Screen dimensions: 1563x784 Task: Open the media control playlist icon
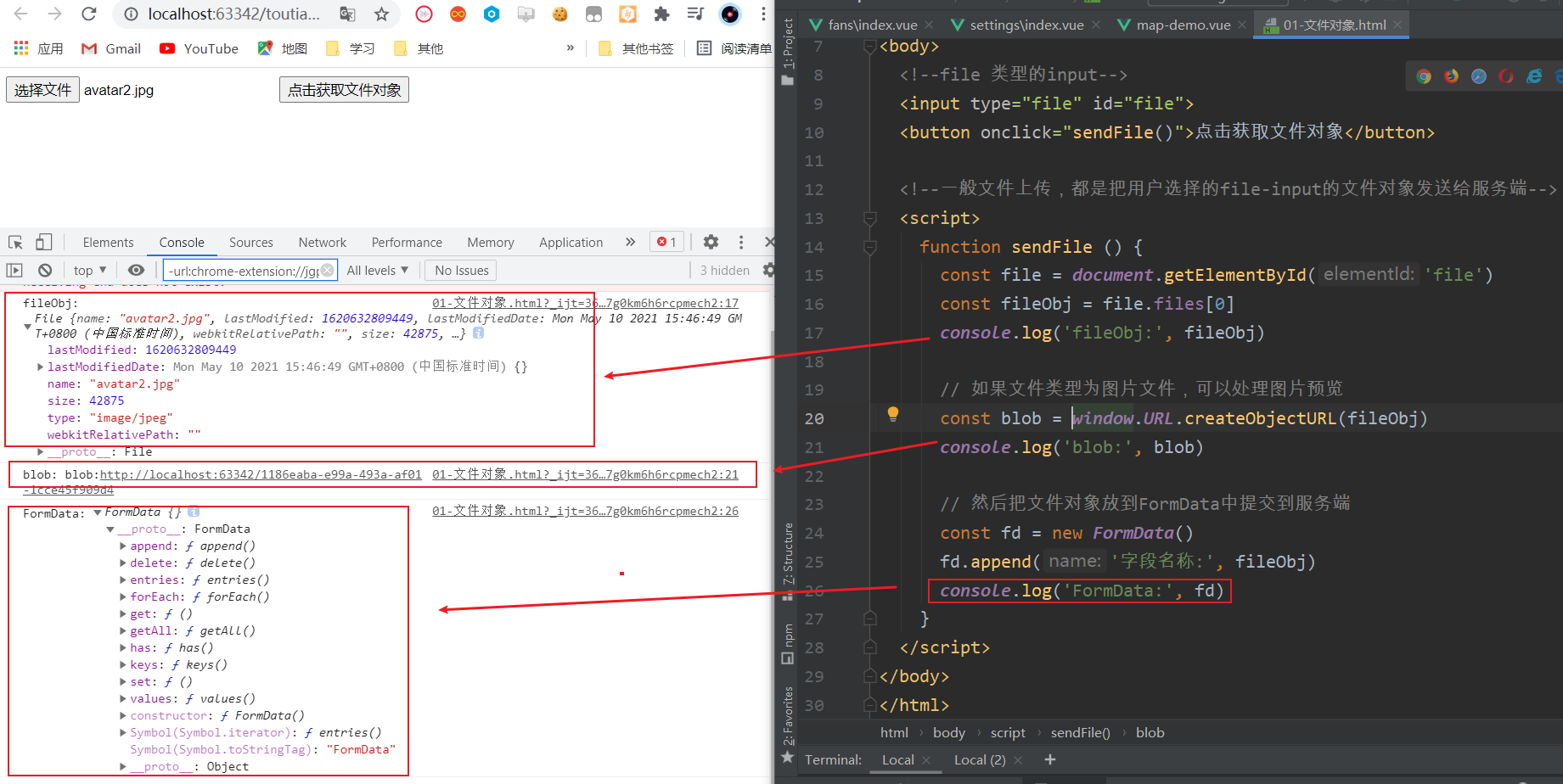(x=695, y=14)
